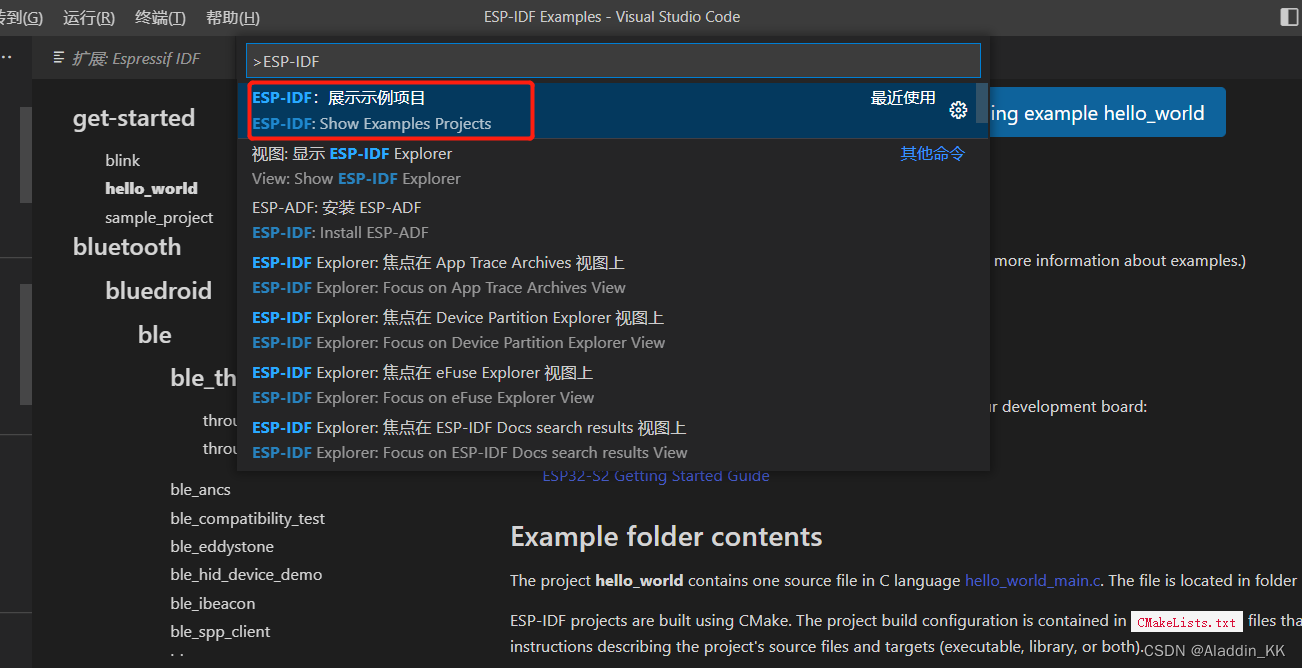The image size is (1302, 668).
Task: Select Focus on eFuse Explorer View
Action: pos(607,385)
